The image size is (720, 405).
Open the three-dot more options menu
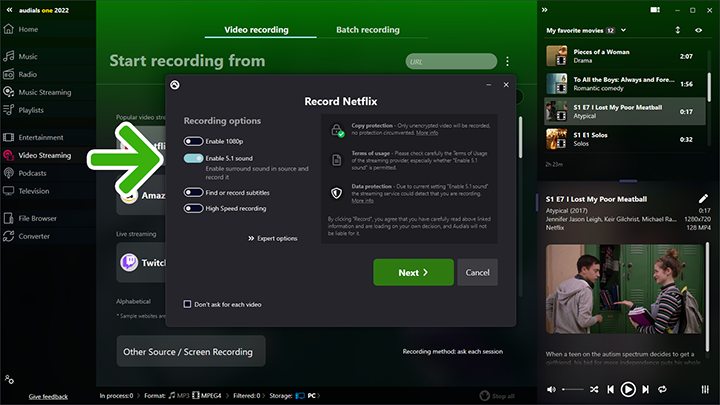[507, 61]
